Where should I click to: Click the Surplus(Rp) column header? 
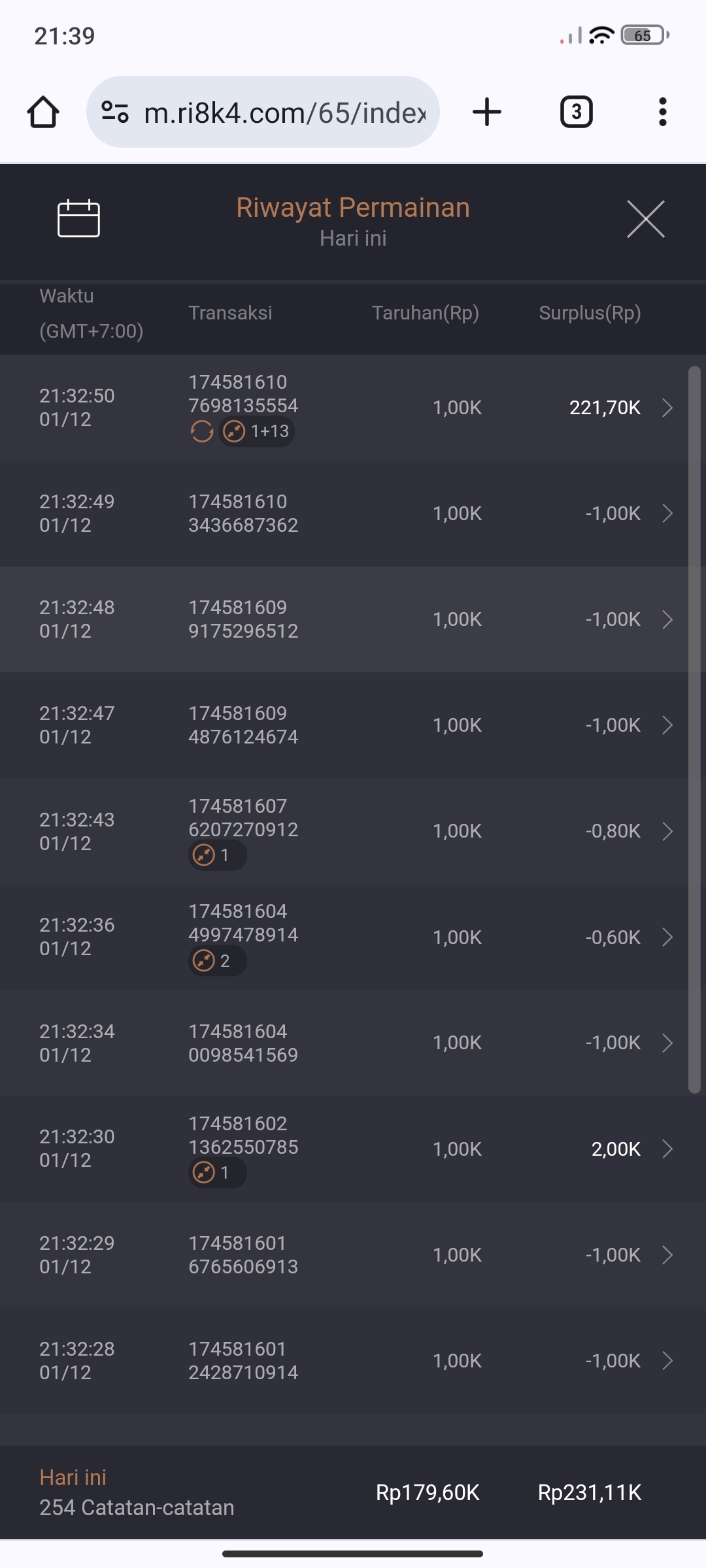coord(590,313)
